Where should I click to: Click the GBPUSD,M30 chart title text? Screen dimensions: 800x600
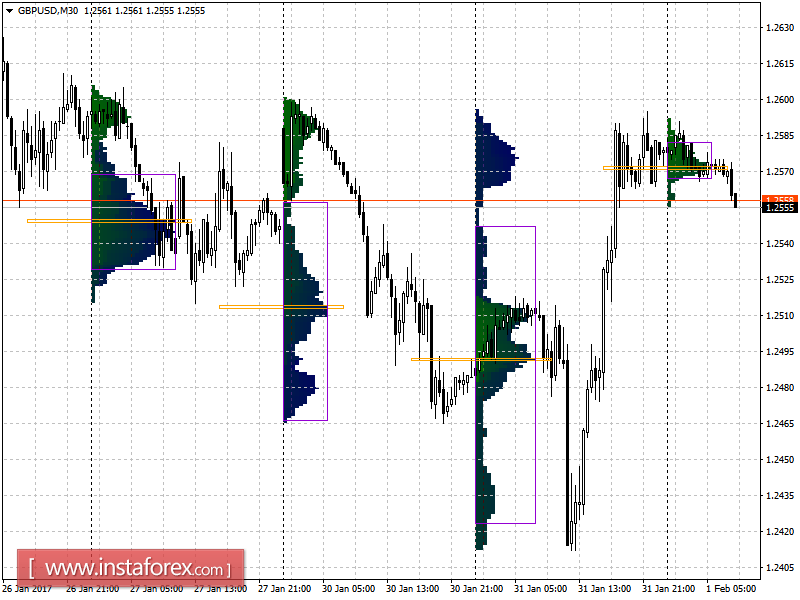[x=48, y=11]
